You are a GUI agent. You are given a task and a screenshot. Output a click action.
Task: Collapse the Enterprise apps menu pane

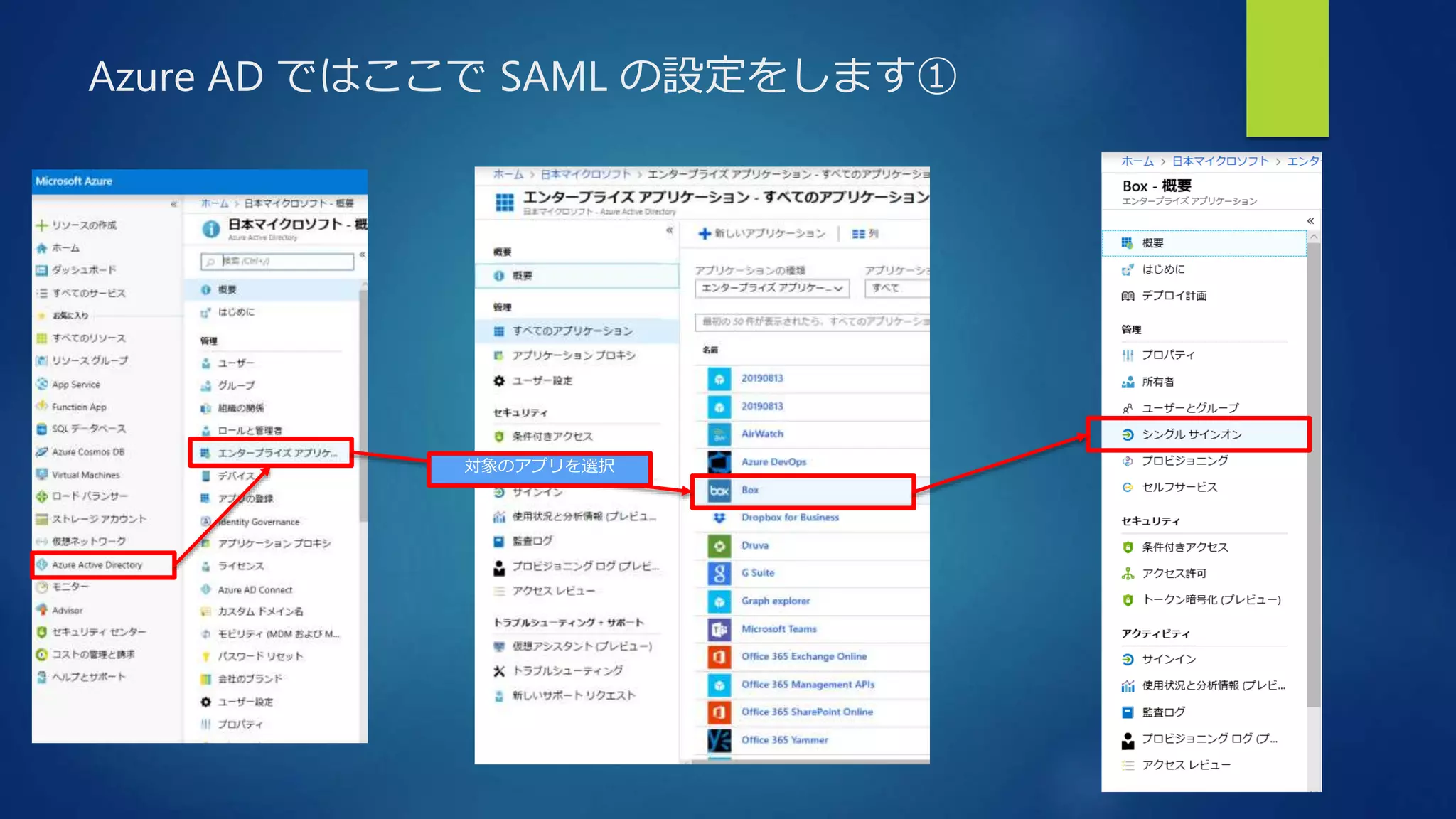pos(669,230)
